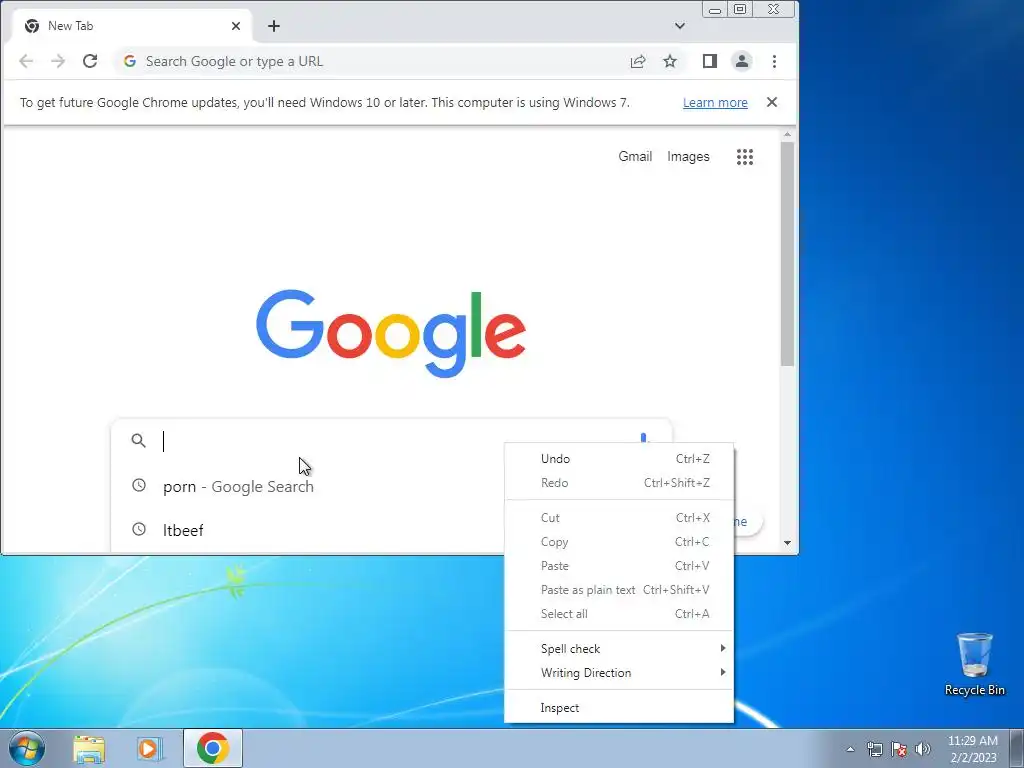Click the Action Center flag icon
The image size is (1024, 768).
tap(899, 749)
